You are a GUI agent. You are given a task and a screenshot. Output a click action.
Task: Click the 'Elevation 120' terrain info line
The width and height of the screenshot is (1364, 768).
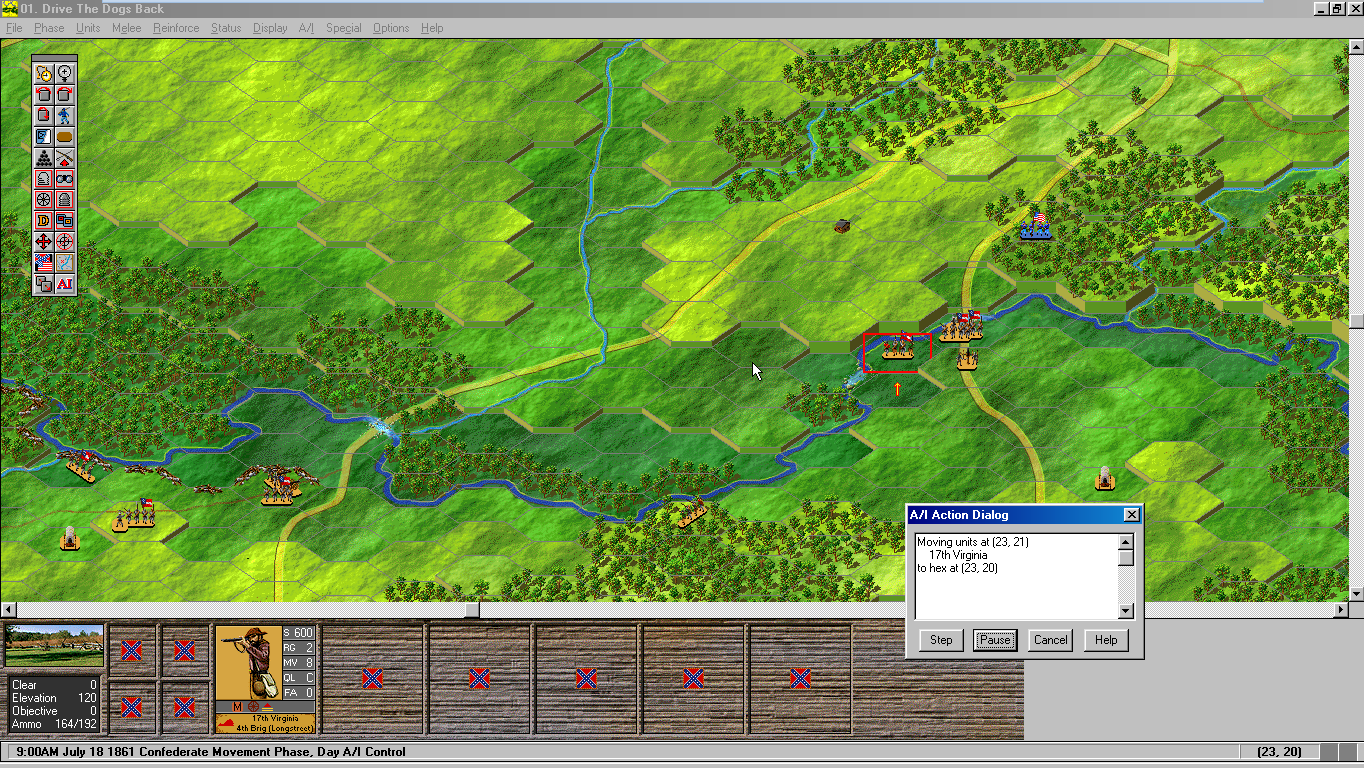point(54,698)
